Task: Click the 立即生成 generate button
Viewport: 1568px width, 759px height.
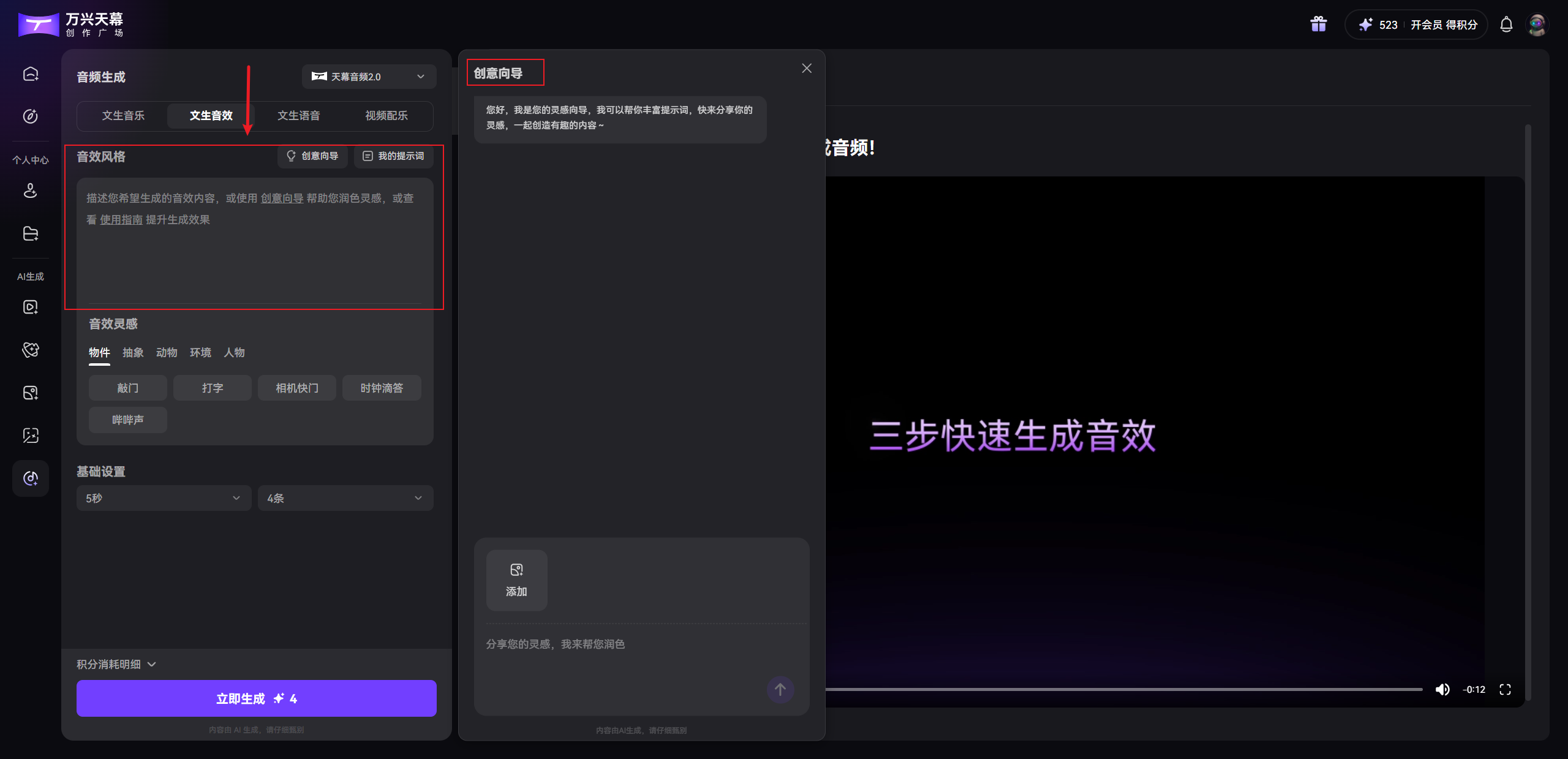Action: click(x=256, y=698)
